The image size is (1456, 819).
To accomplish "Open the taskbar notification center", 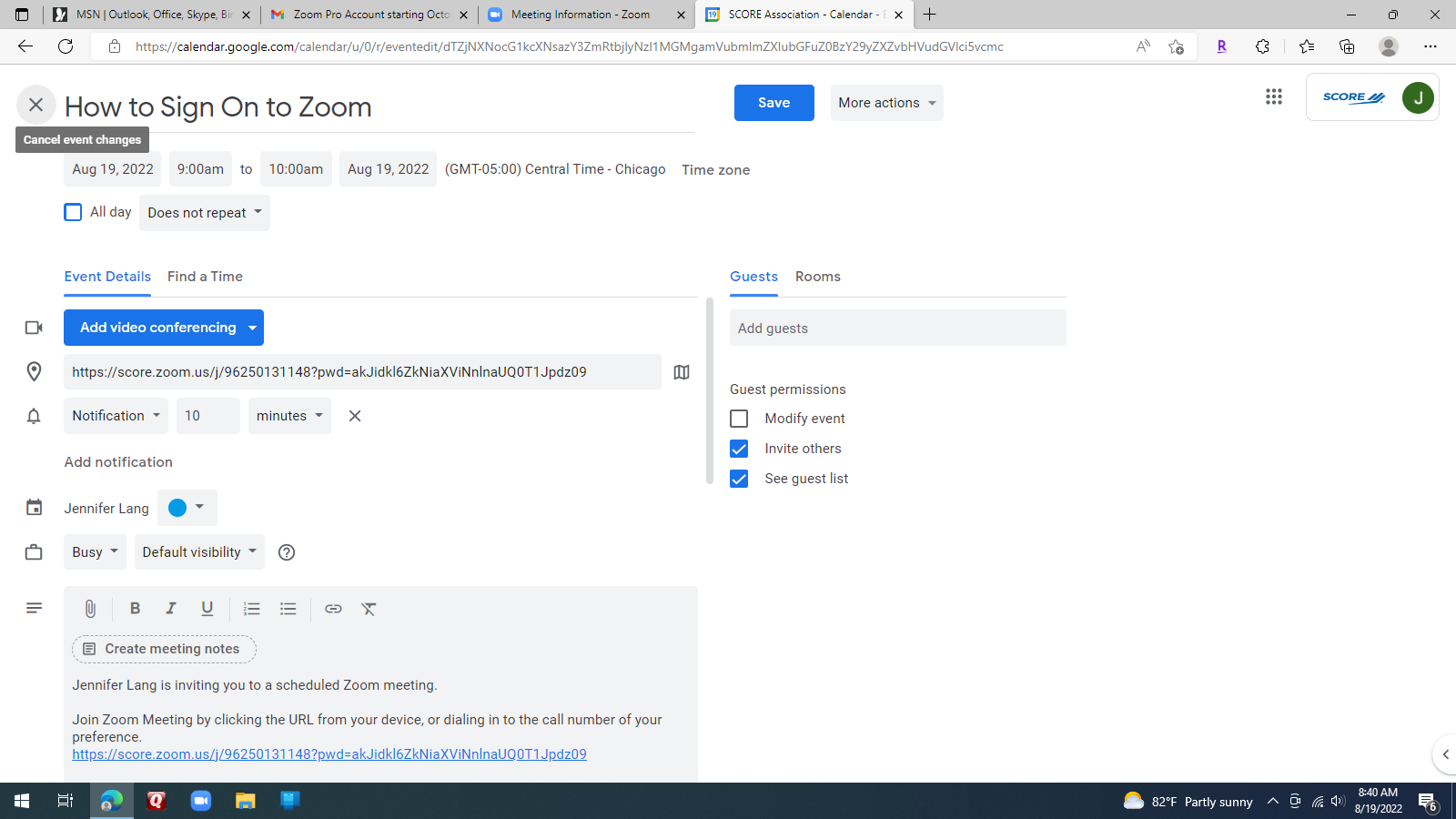I will point(1428,802).
